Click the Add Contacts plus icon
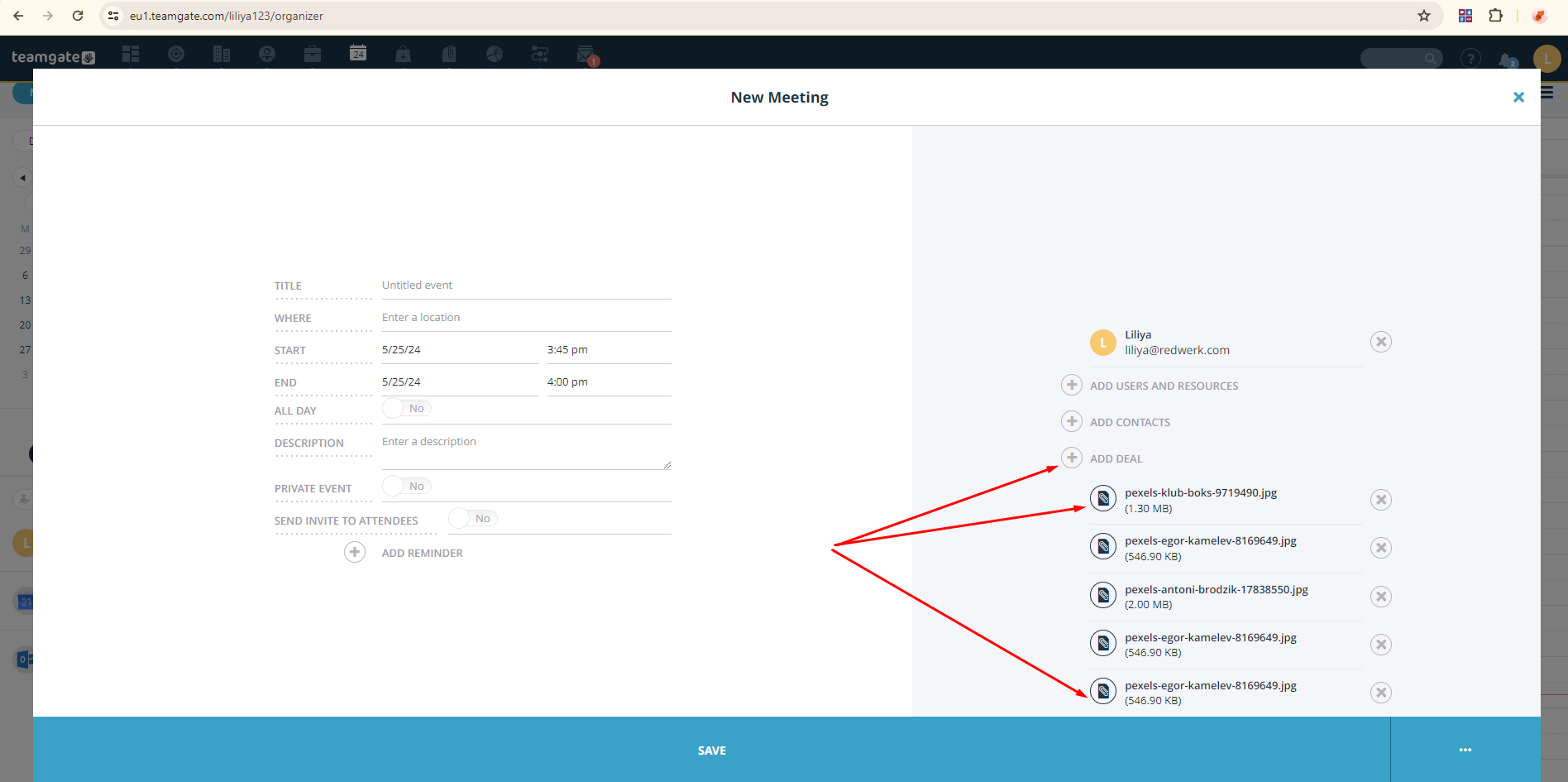 point(1072,422)
